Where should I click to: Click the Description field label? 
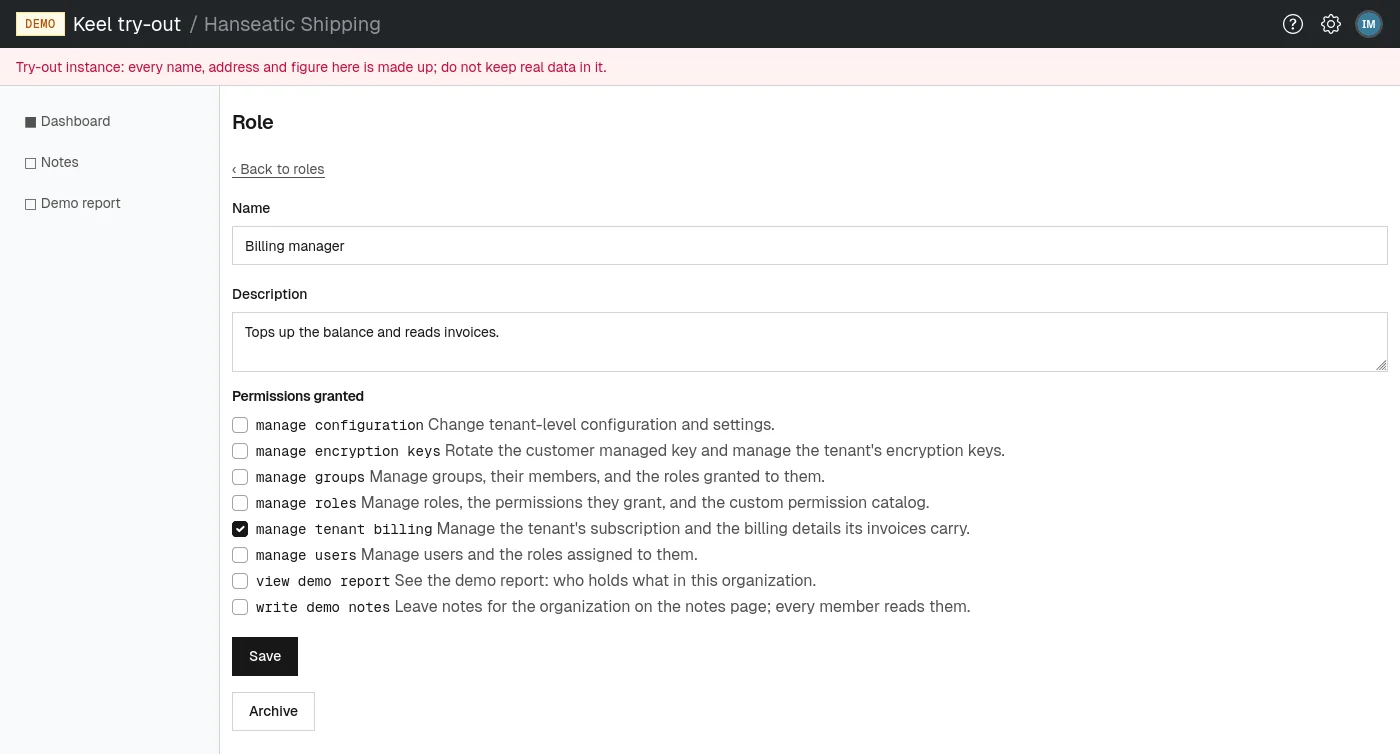(270, 294)
